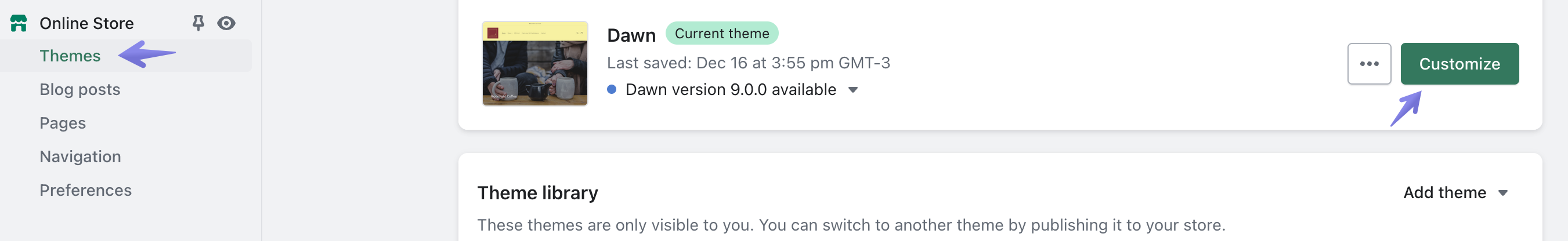The image size is (1568, 241).
Task: Click the Dawn theme name
Action: (x=631, y=35)
